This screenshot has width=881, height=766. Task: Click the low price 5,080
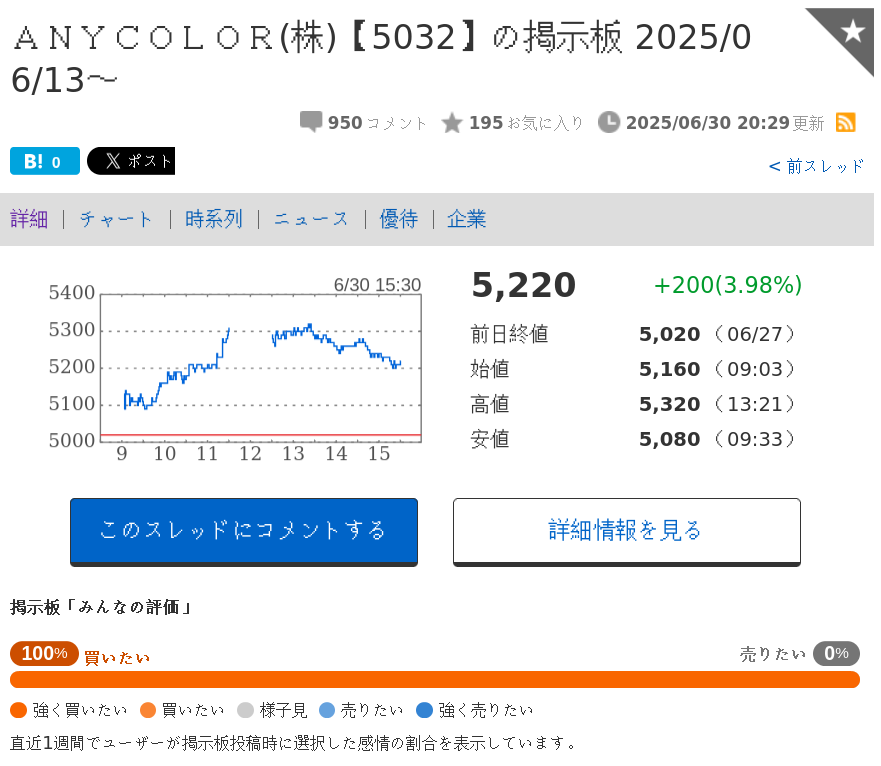point(670,438)
